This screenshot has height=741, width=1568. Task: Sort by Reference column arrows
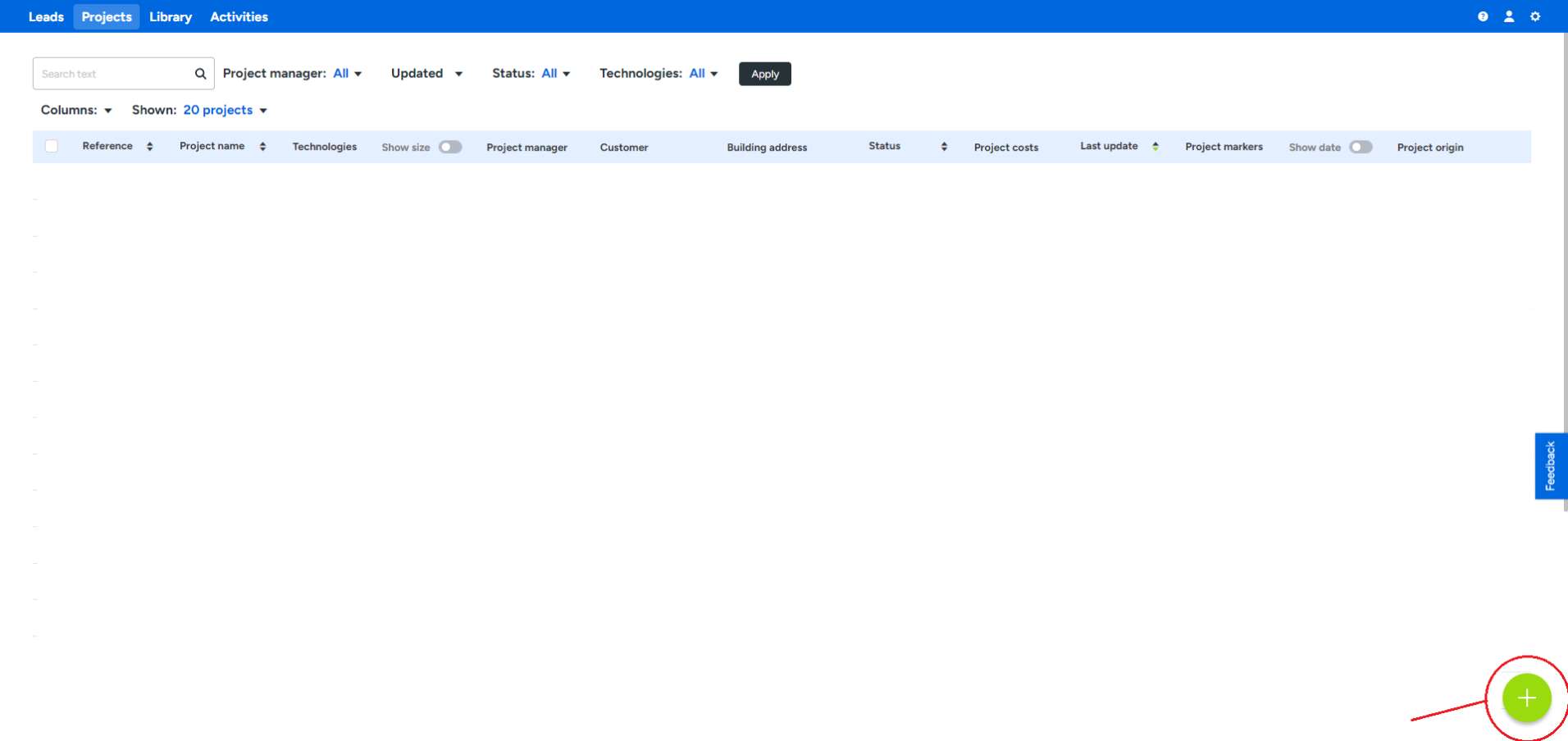coord(149,147)
